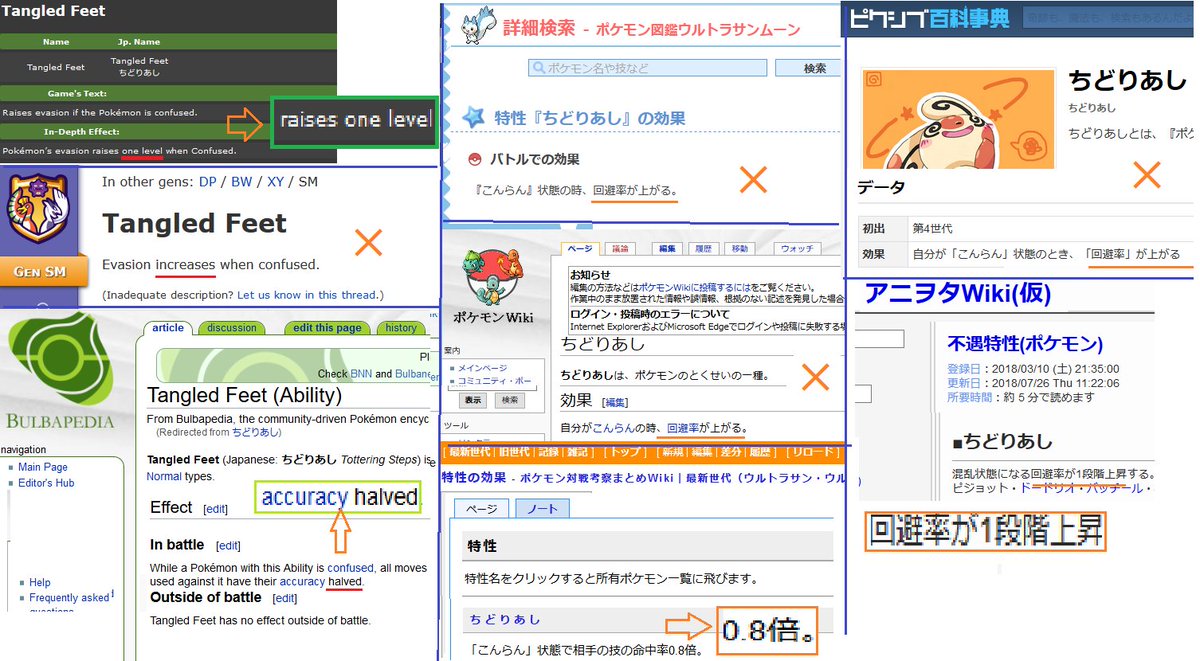Click edit link beside Outside of battle
This screenshot has height=661, width=1200.
pos(285,598)
